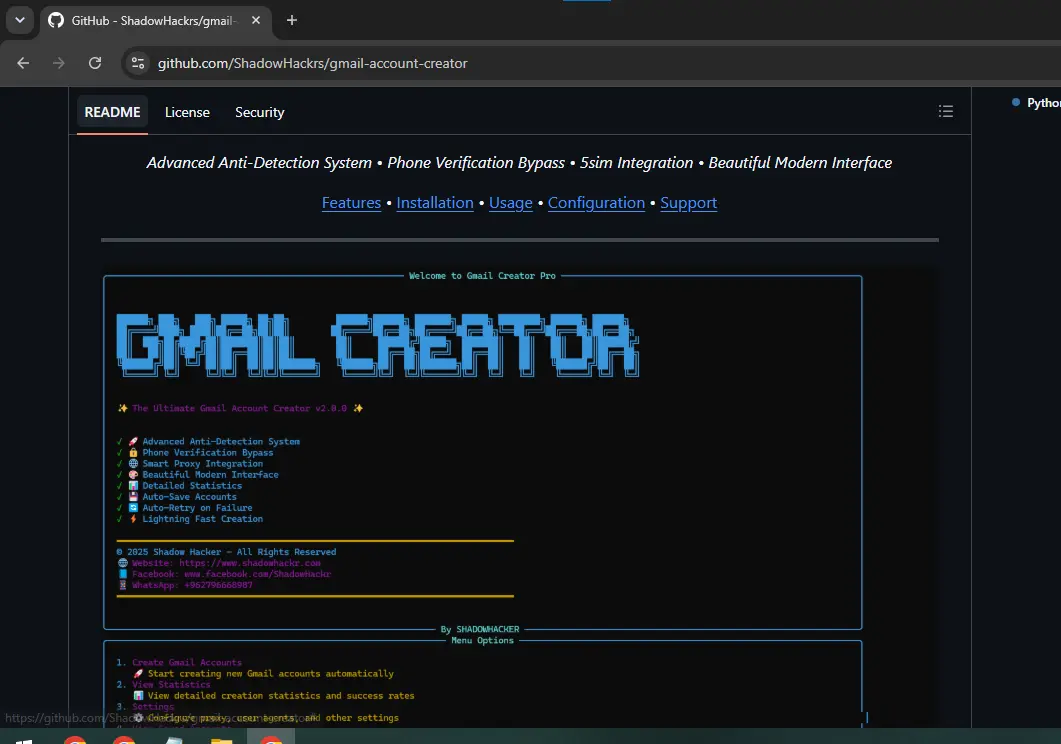Click the Python language label in sidebar
The image size is (1061, 744).
coord(1043,103)
